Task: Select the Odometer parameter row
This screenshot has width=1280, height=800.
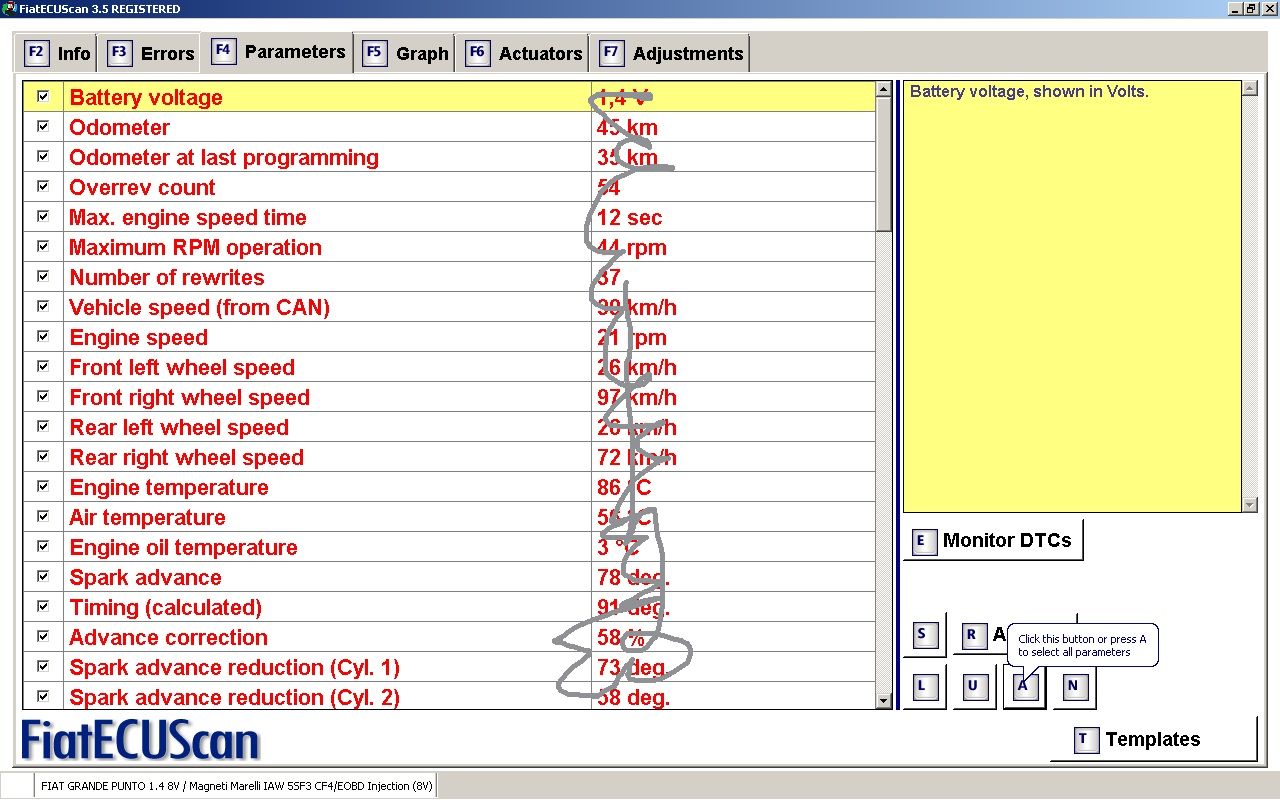Action: (300, 128)
